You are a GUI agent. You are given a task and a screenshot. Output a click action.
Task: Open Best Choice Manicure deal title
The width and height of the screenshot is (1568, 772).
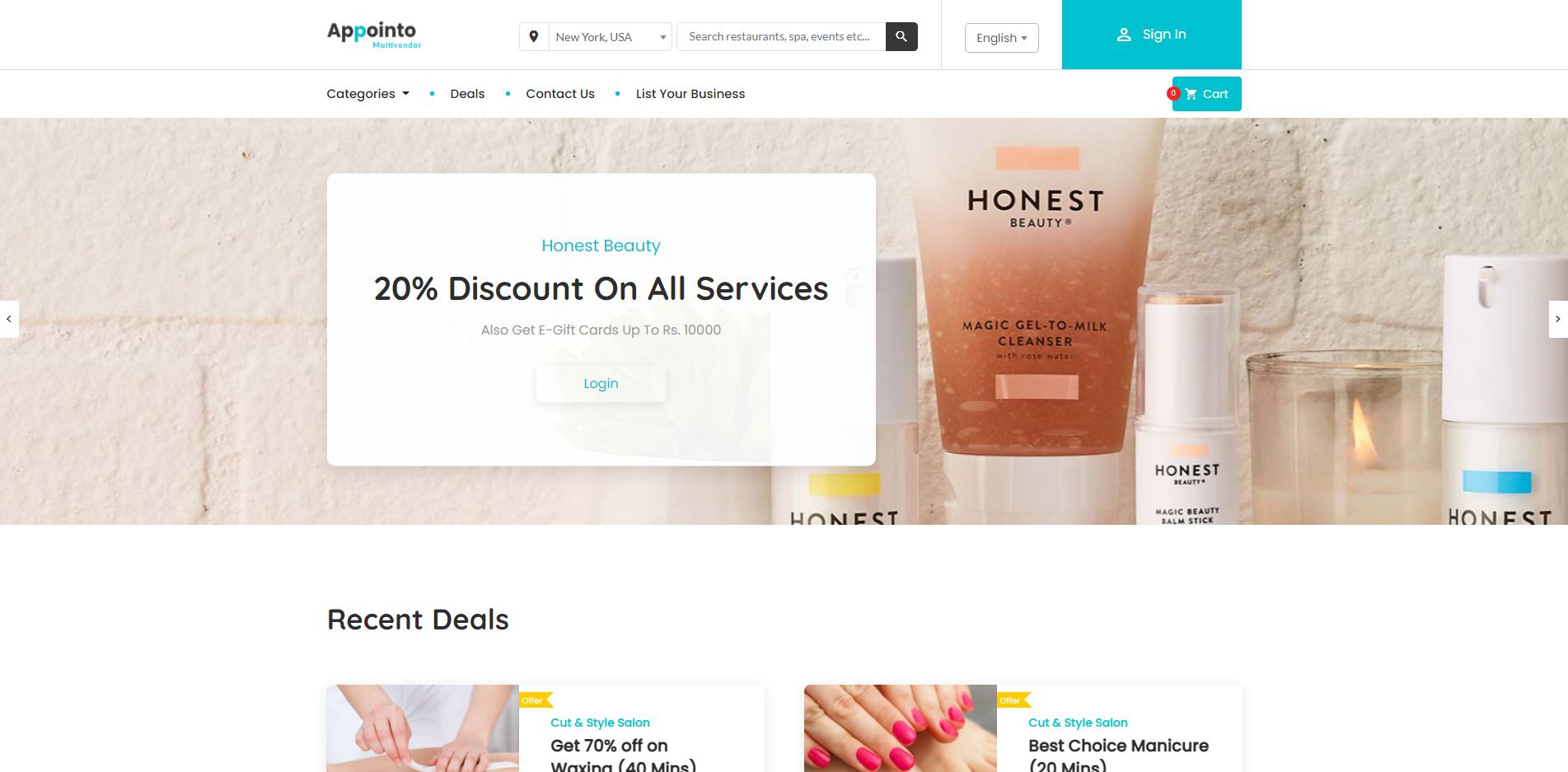point(1118,756)
